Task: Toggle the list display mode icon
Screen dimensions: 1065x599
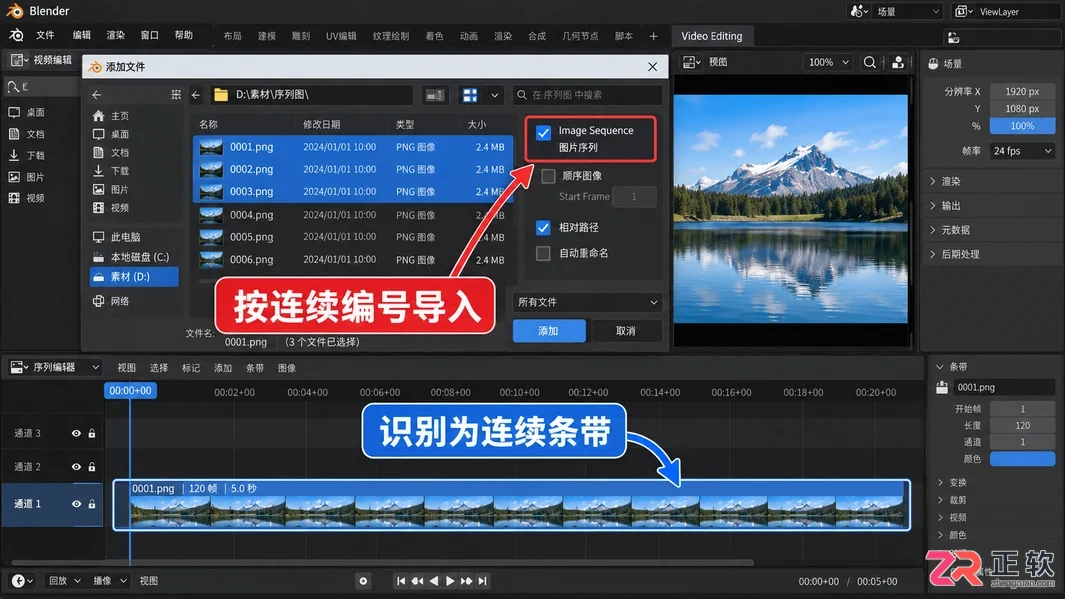Action: [435, 95]
